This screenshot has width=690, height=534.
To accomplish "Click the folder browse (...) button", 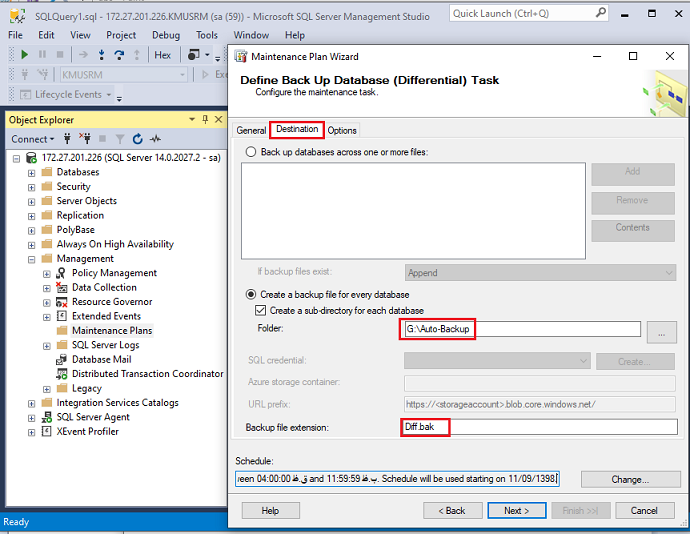I will pyautogui.click(x=662, y=329).
